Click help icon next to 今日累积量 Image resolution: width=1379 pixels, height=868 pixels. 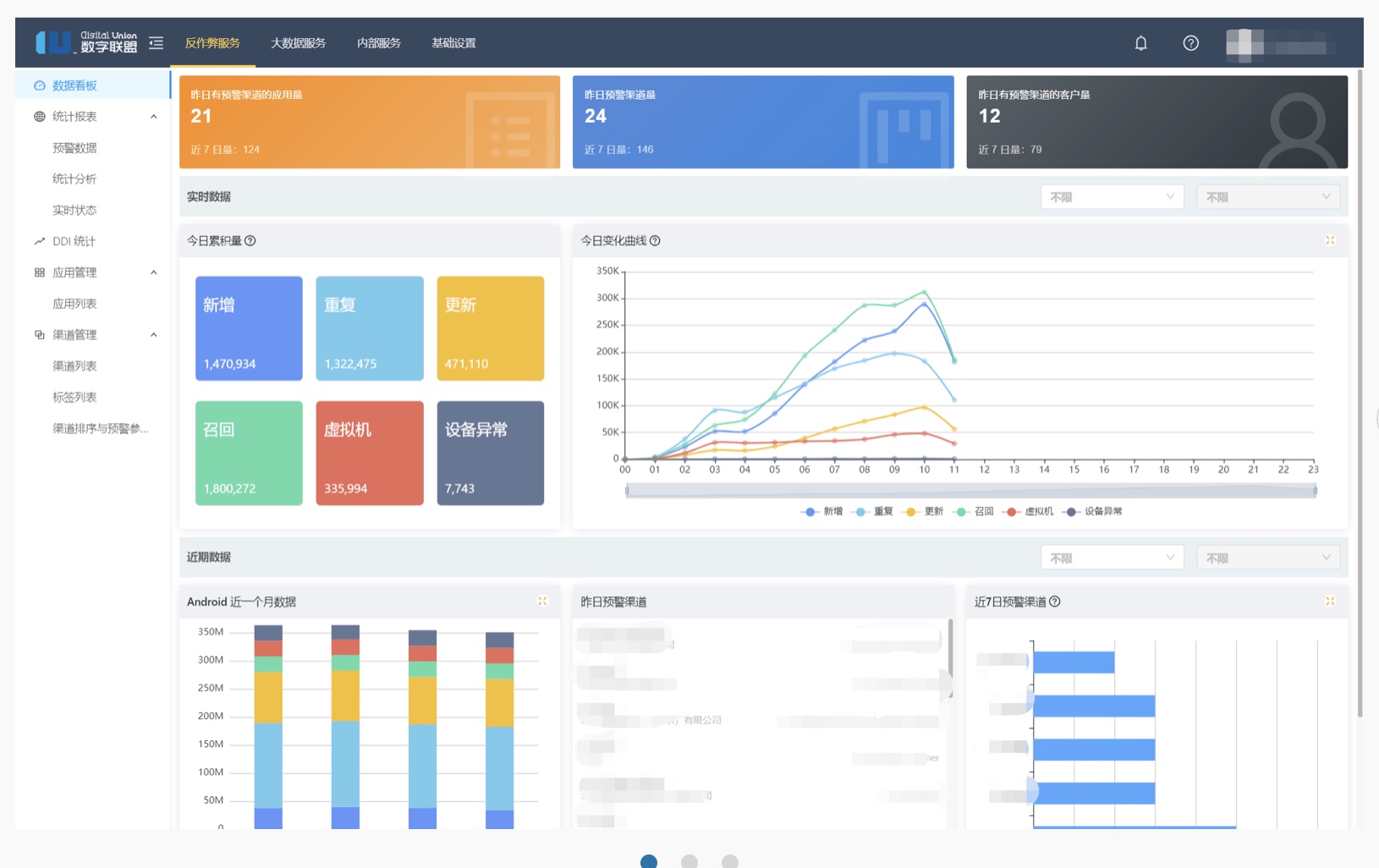point(250,241)
